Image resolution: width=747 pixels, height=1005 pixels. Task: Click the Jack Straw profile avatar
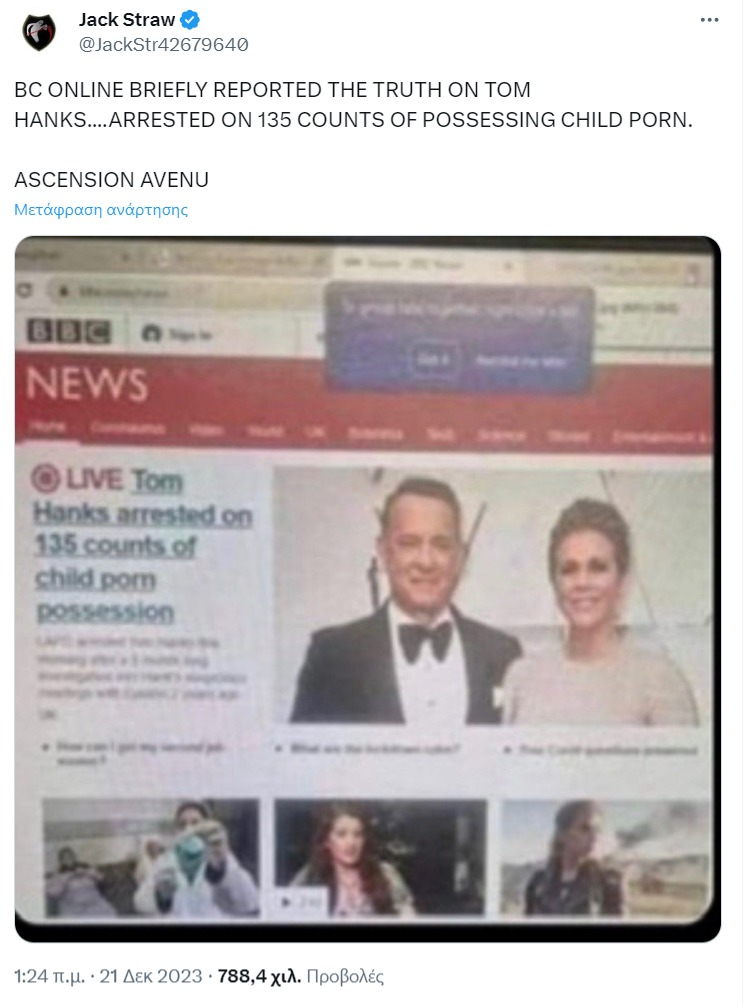point(39,32)
